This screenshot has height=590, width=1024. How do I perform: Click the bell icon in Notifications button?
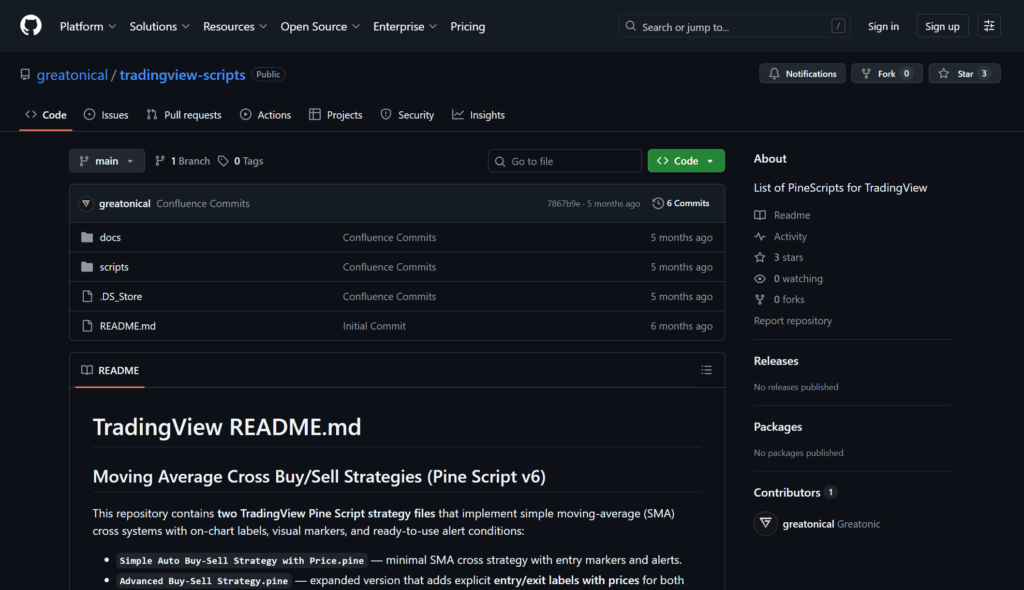tap(774, 74)
